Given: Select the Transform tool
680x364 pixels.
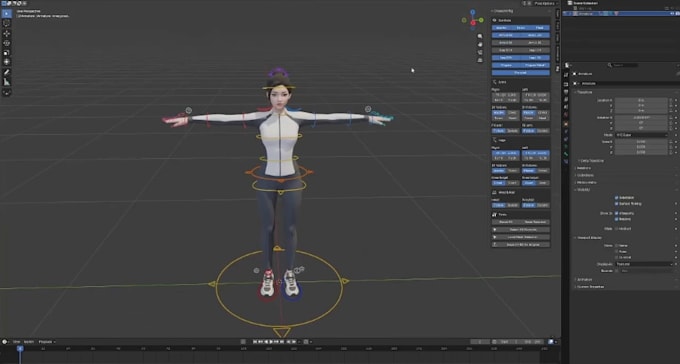Looking at the screenshot, I should pos(7,62).
